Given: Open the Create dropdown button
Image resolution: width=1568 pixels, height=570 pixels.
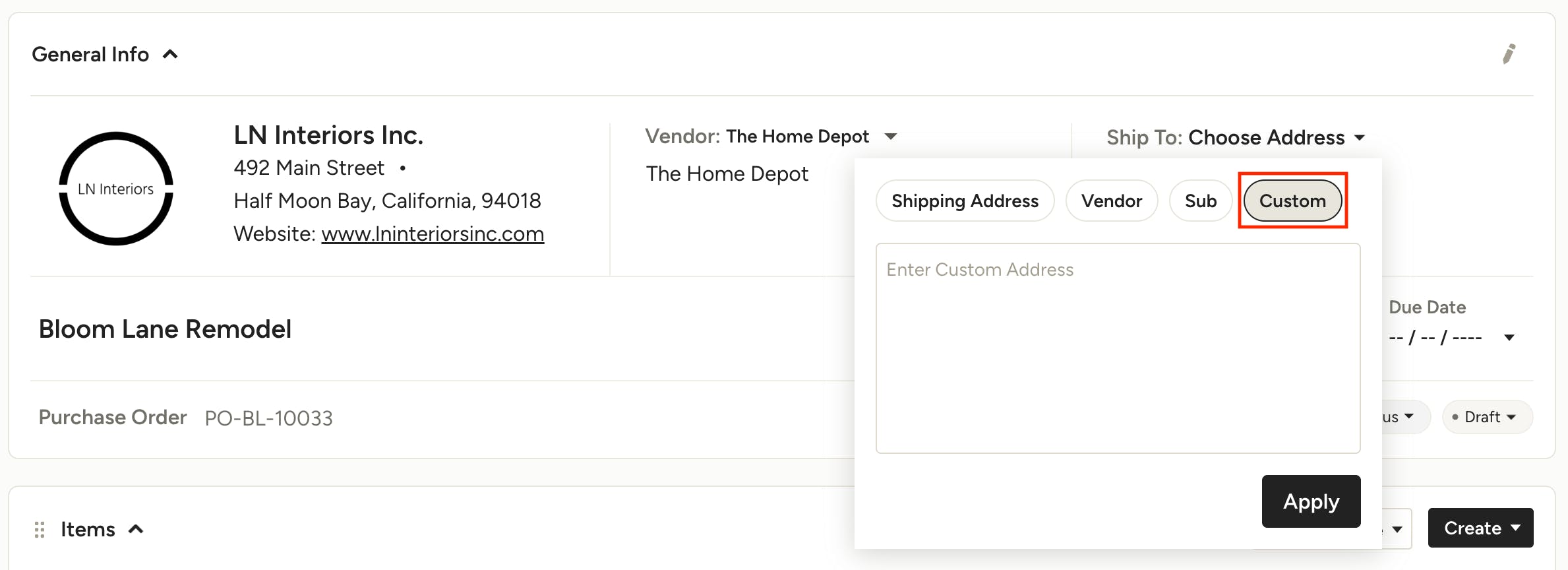Looking at the screenshot, I should point(1480,528).
